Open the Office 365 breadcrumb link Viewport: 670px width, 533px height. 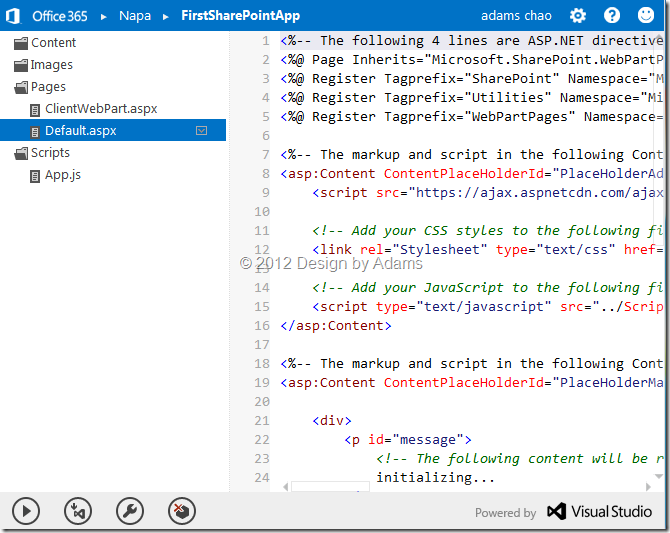pos(60,16)
